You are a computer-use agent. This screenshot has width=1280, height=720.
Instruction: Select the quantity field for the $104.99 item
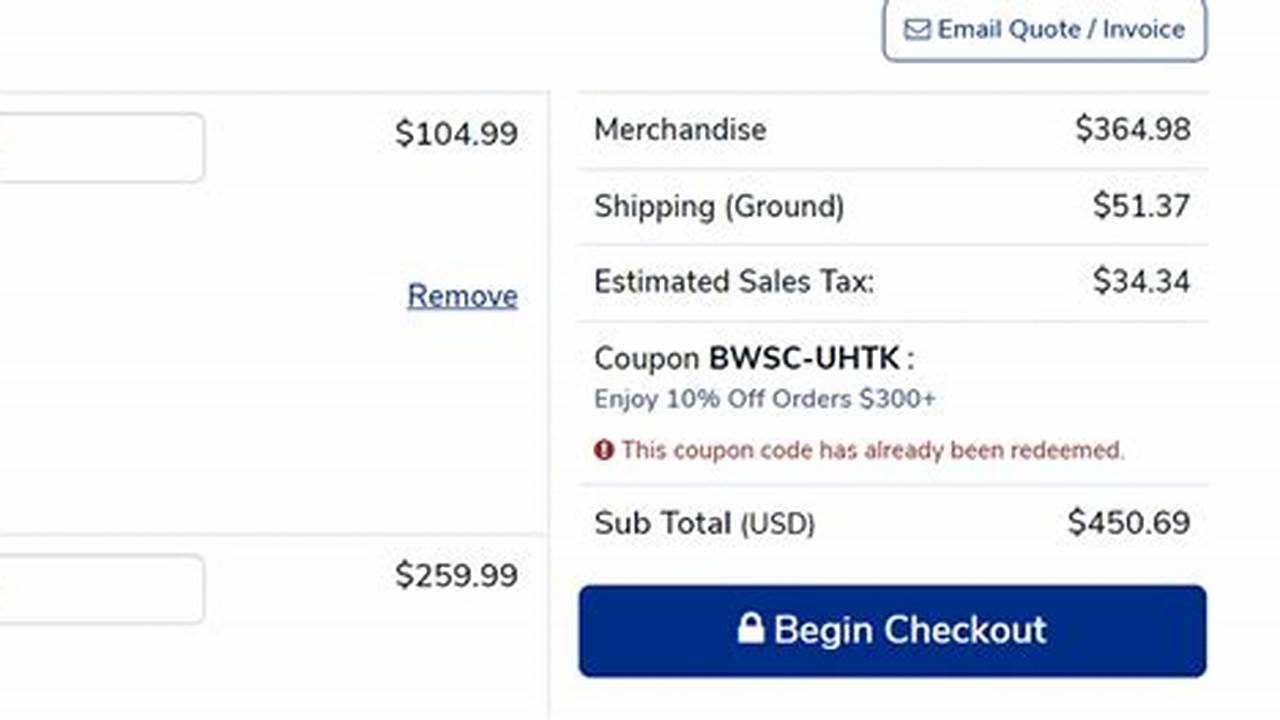coord(100,147)
